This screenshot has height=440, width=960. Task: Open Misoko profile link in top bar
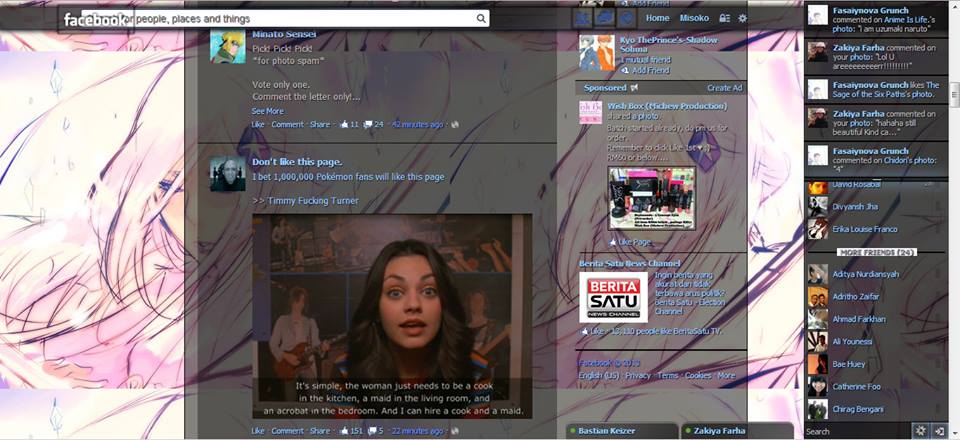pos(694,18)
